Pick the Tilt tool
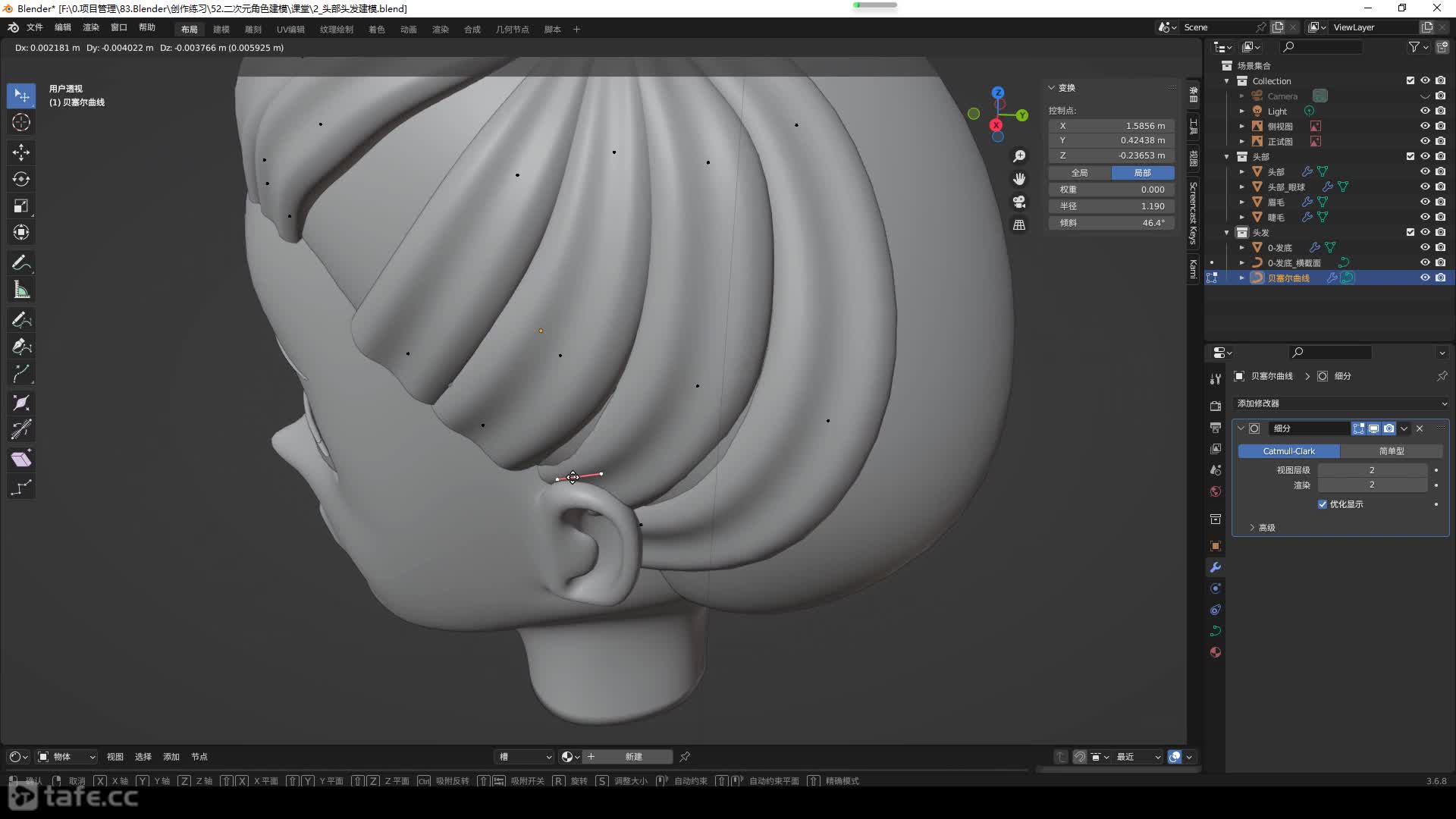The image size is (1456, 819). (21, 429)
